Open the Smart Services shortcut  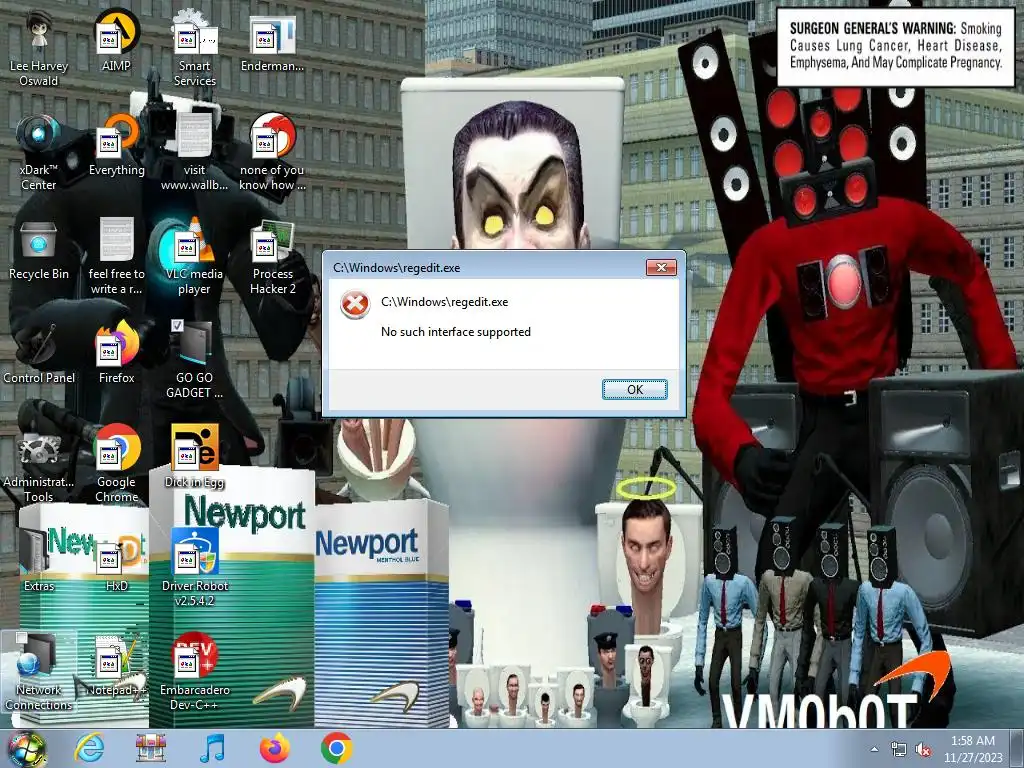[x=195, y=48]
